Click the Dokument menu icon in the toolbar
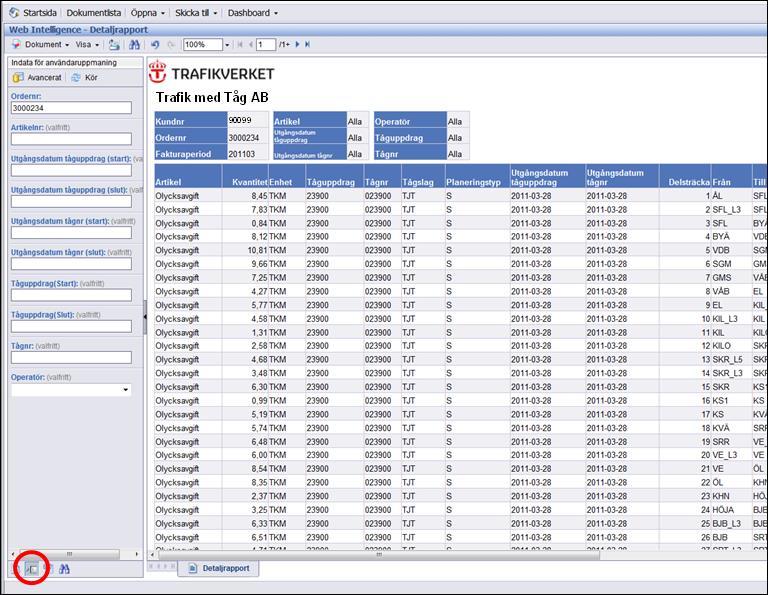 coord(16,45)
